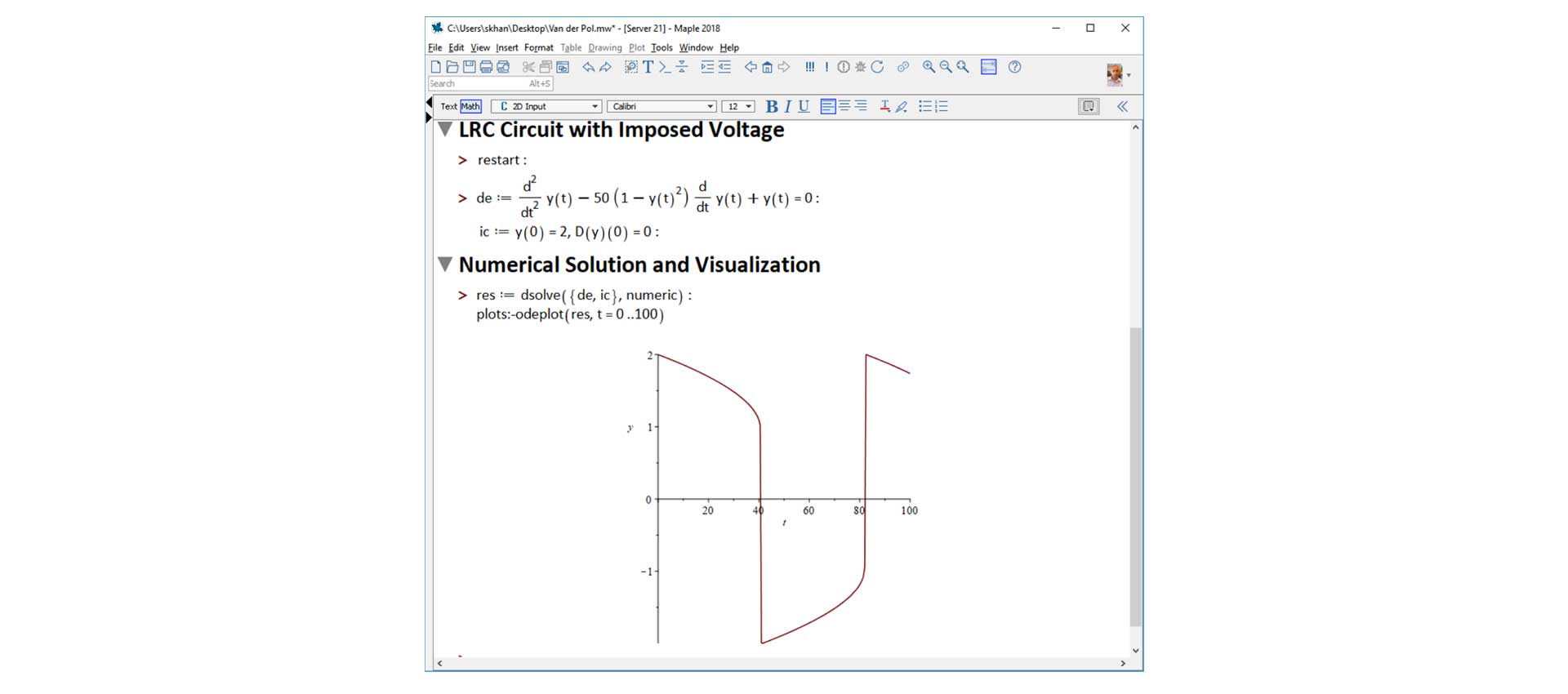The image size is (1568, 694).
Task: Redo action with the Redo arrow
Action: coord(605,67)
